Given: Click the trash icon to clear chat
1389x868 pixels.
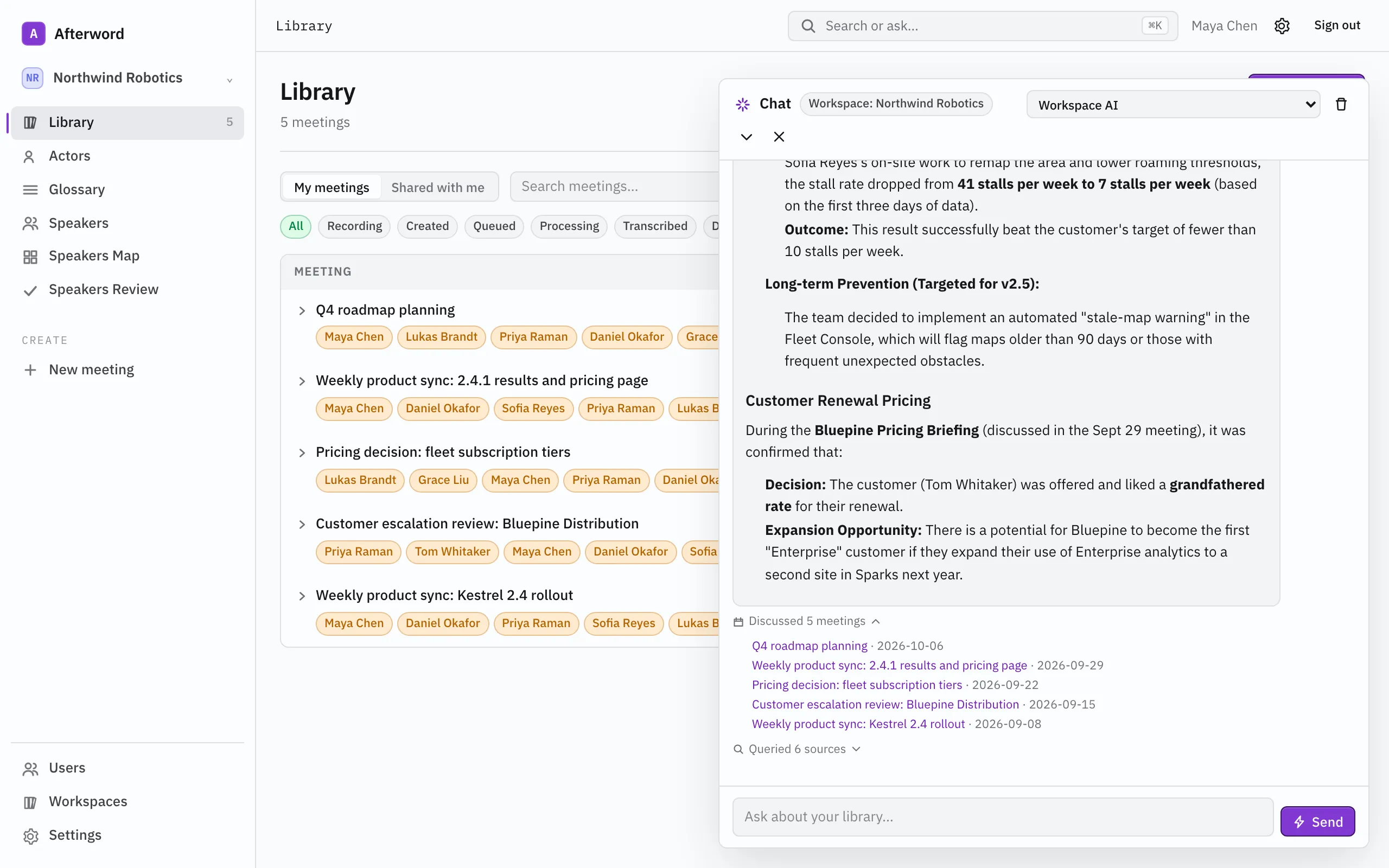Looking at the screenshot, I should coord(1341,105).
